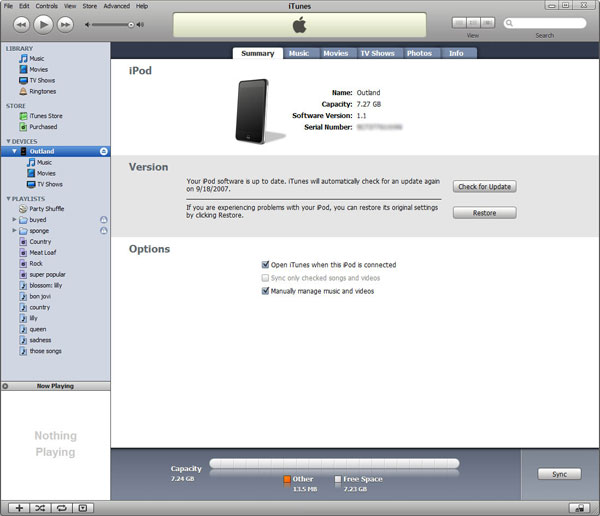
Task: Select Cover Flow view button
Action: 488,23
